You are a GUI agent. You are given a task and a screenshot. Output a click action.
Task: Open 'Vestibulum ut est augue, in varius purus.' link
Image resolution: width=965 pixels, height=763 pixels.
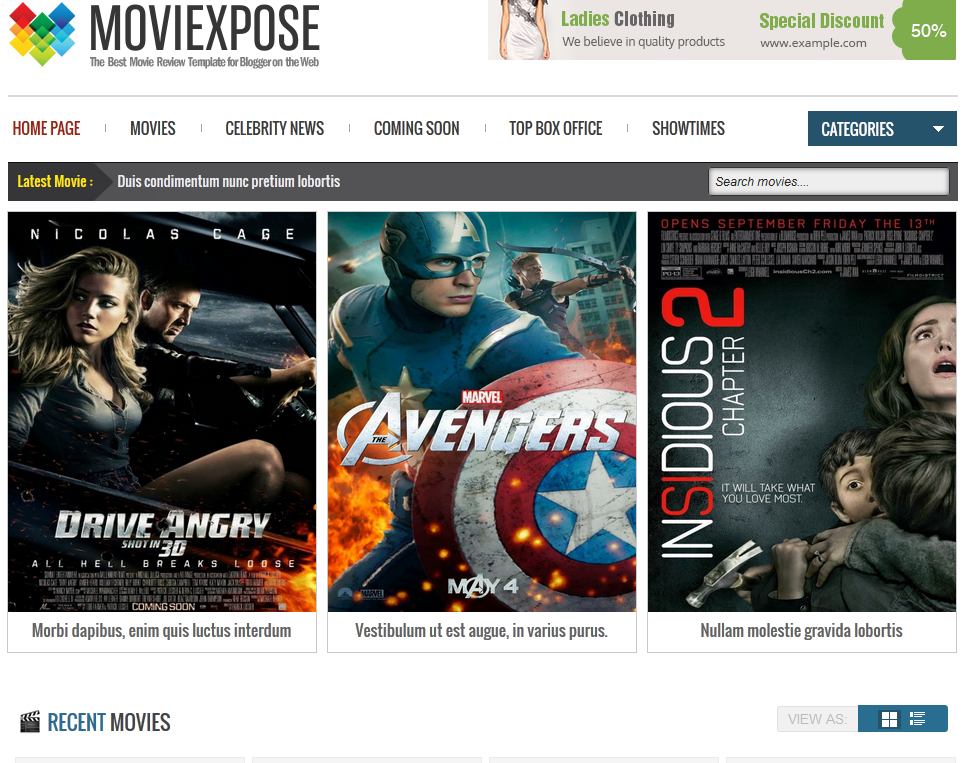click(481, 631)
